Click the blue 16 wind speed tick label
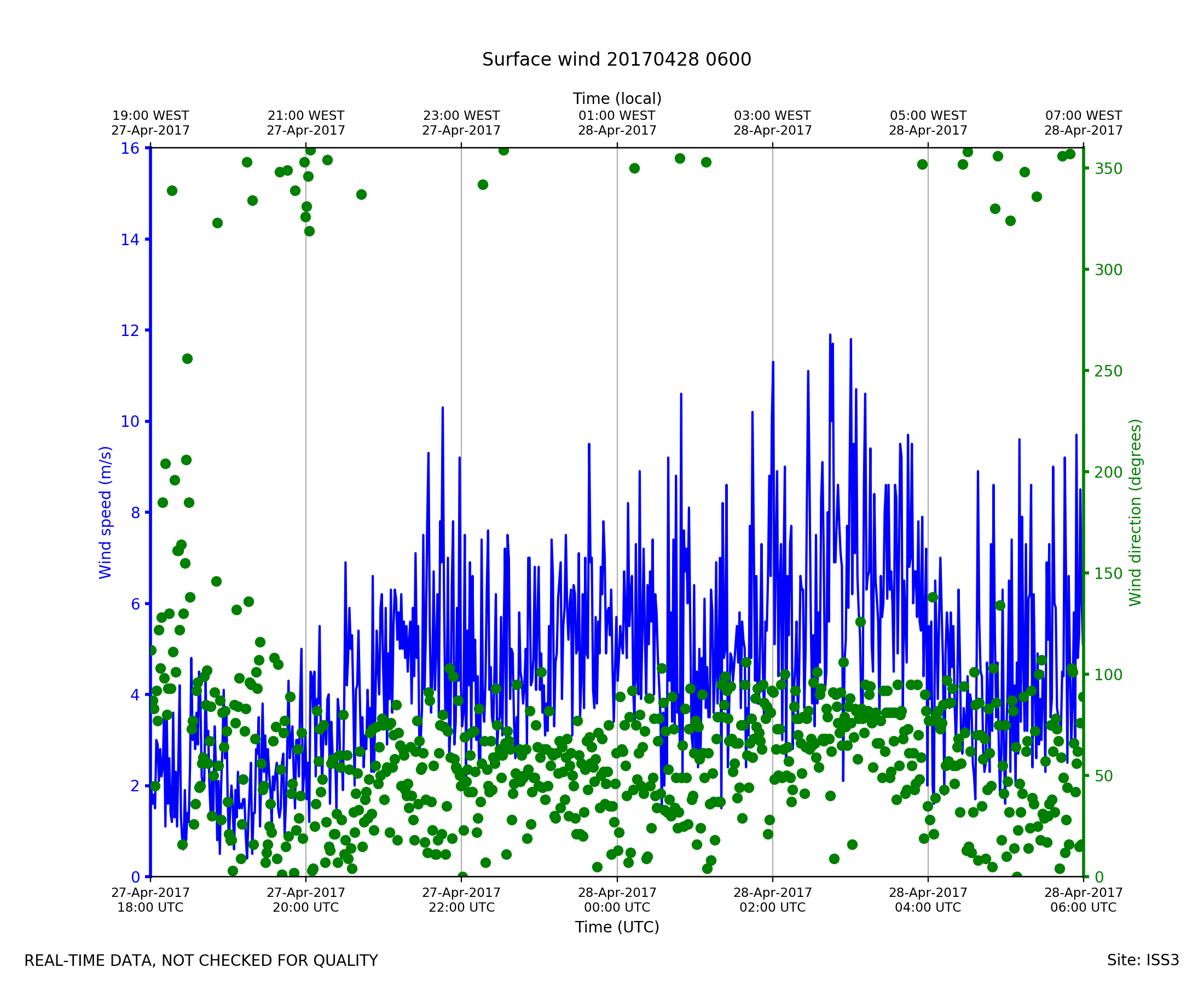The height and width of the screenshot is (985, 1204). pyautogui.click(x=130, y=149)
